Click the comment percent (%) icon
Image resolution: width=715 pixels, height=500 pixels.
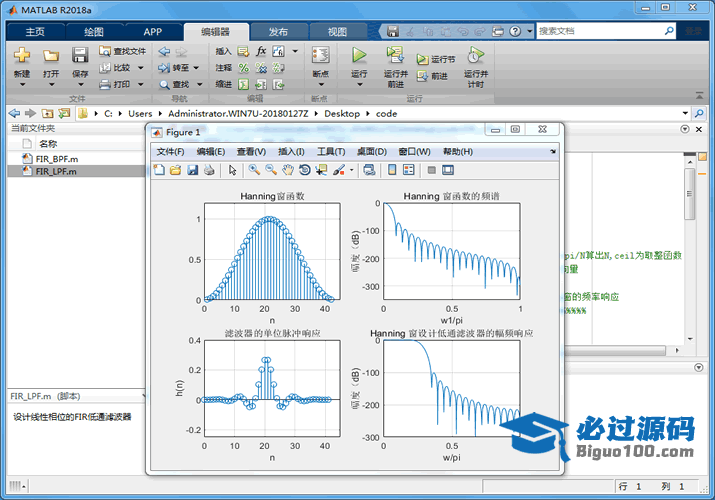pyautogui.click(x=244, y=68)
